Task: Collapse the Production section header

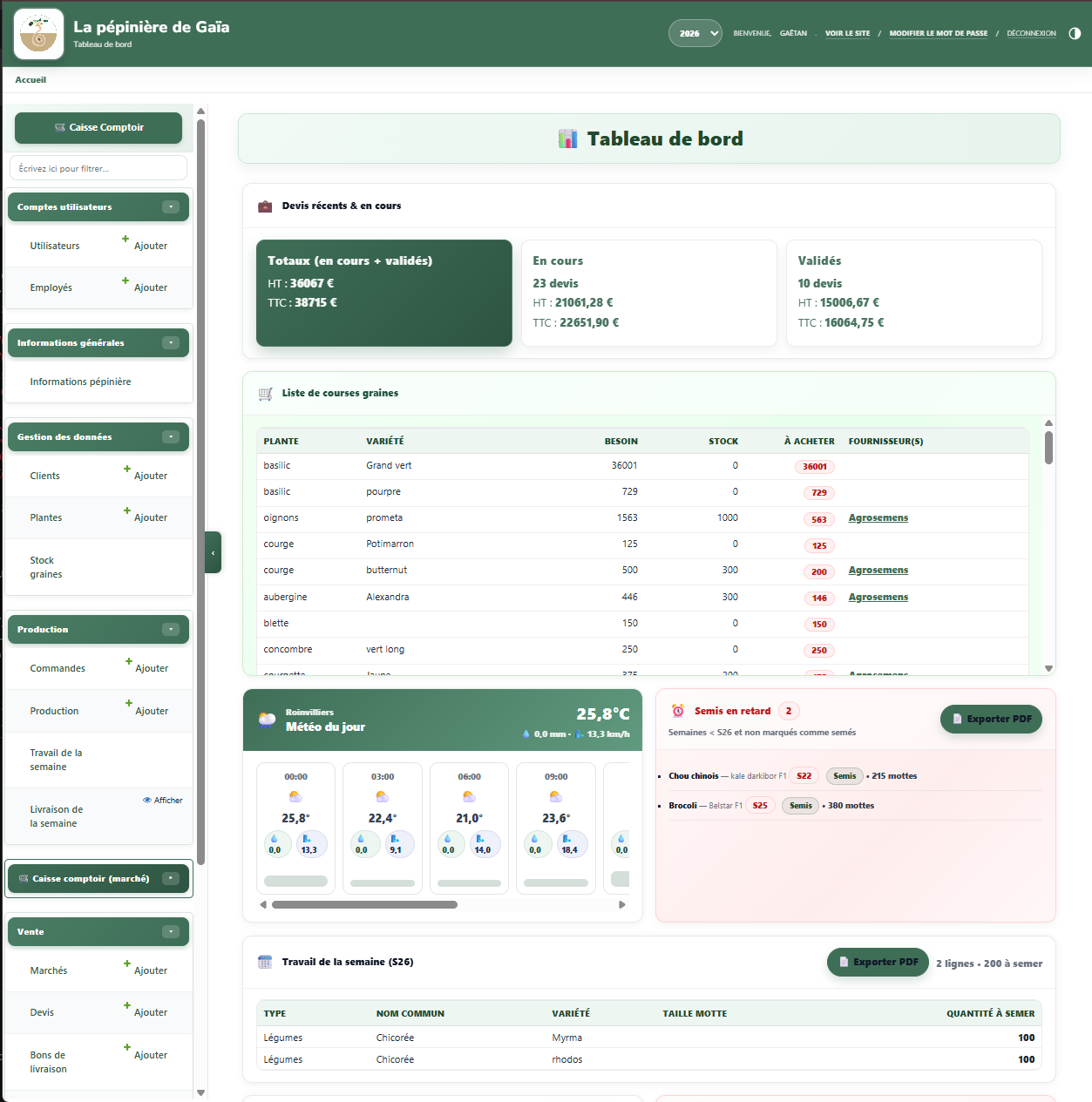Action: (171, 629)
